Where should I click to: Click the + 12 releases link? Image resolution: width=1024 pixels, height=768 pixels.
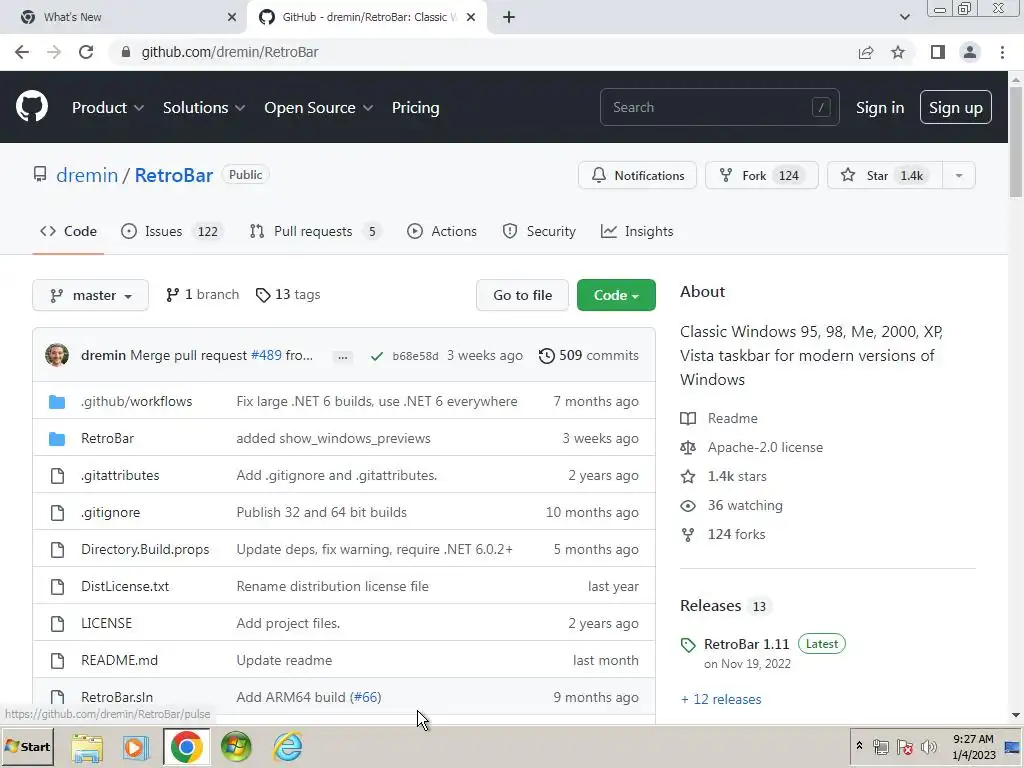[721, 699]
